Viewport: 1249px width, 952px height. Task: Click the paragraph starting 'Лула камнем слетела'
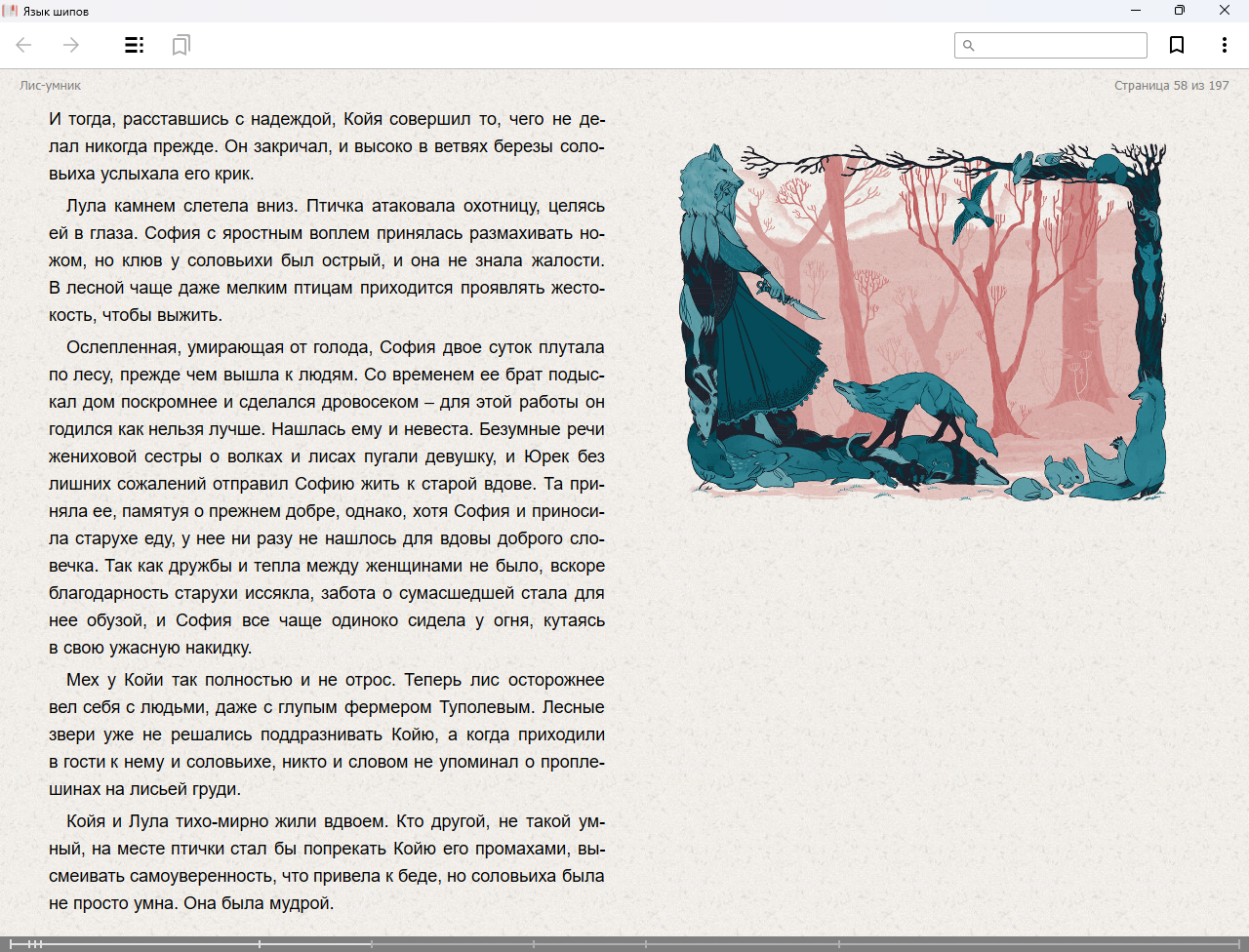point(327,260)
